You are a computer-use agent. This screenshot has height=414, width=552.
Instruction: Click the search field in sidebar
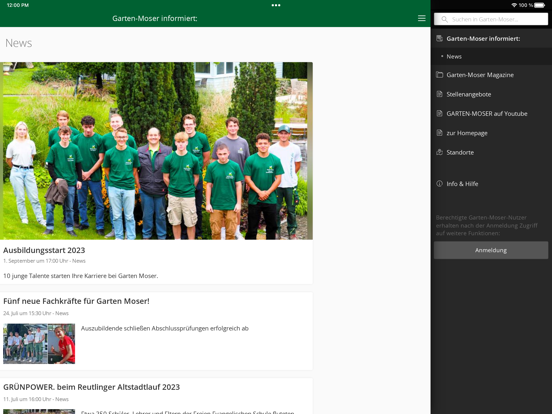pyautogui.click(x=491, y=19)
